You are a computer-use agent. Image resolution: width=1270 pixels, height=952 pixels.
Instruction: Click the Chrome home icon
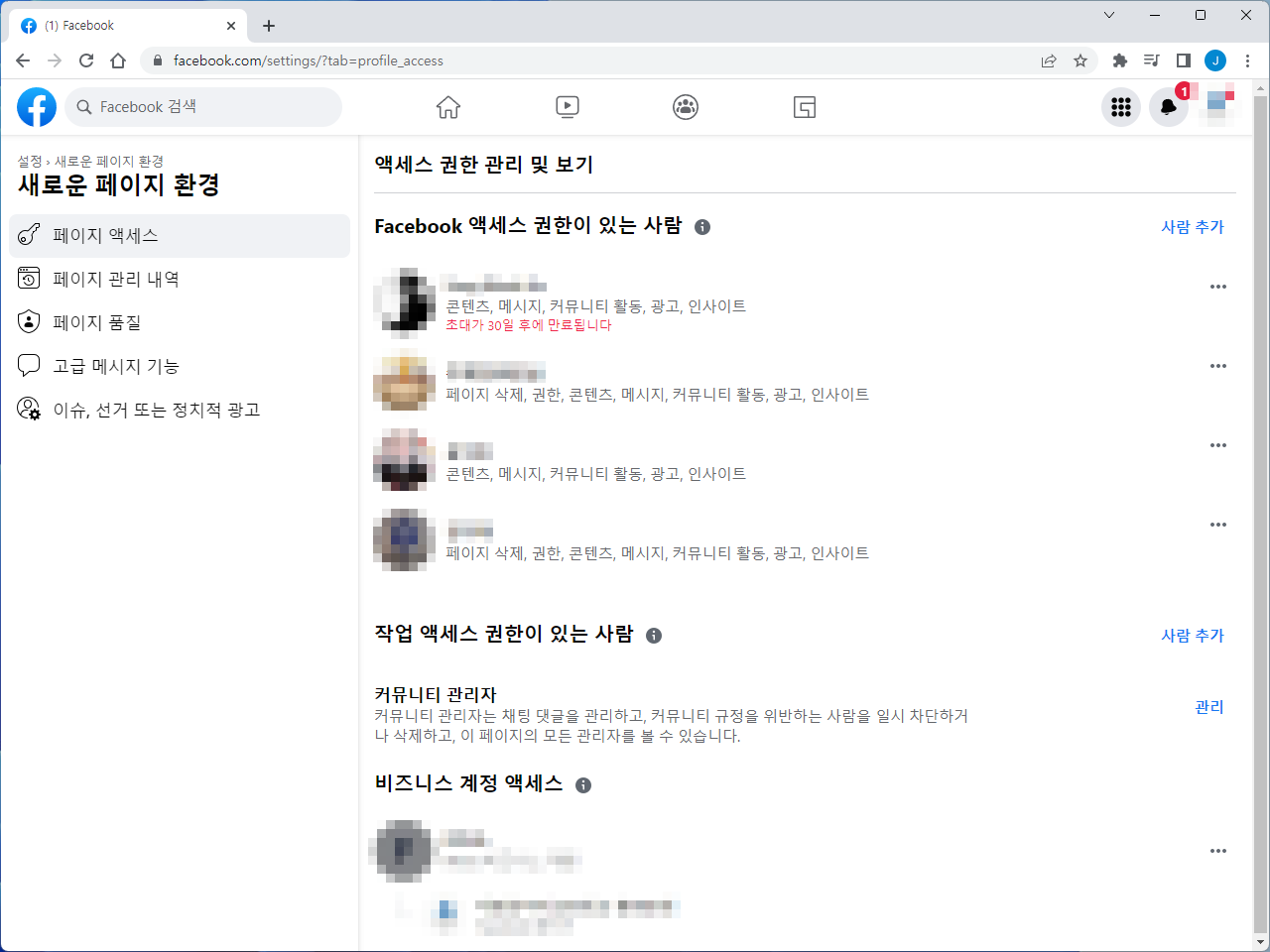coord(118,60)
